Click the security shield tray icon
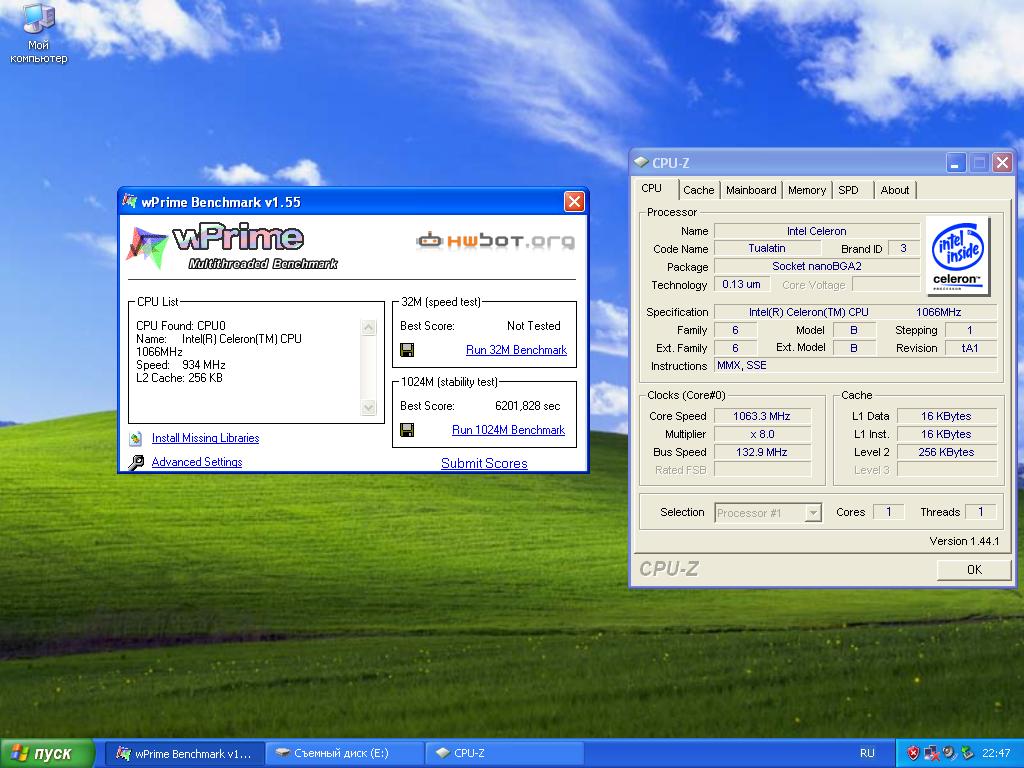Image resolution: width=1024 pixels, height=768 pixels. pyautogui.click(x=913, y=753)
